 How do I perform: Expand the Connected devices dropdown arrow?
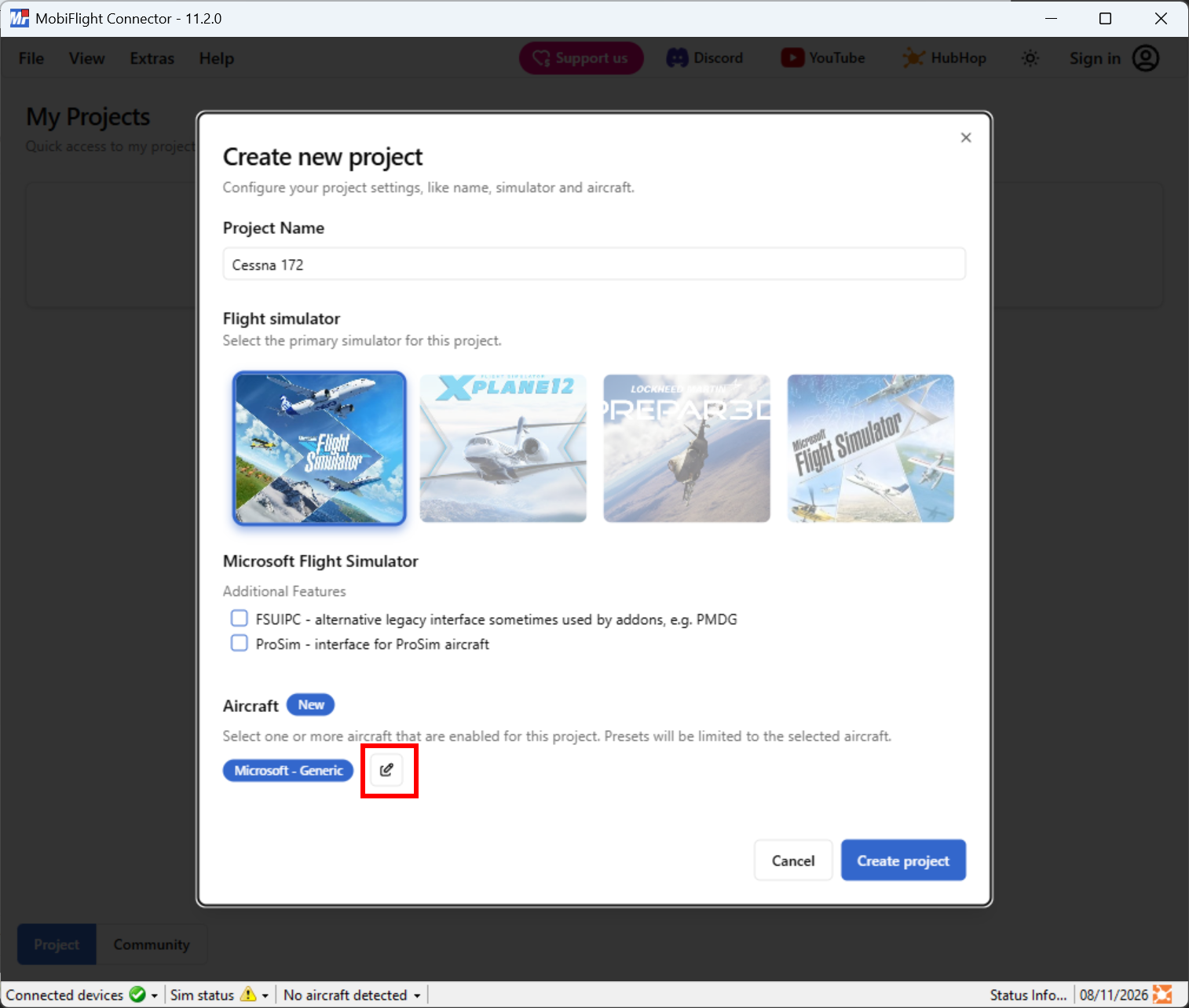(x=155, y=995)
